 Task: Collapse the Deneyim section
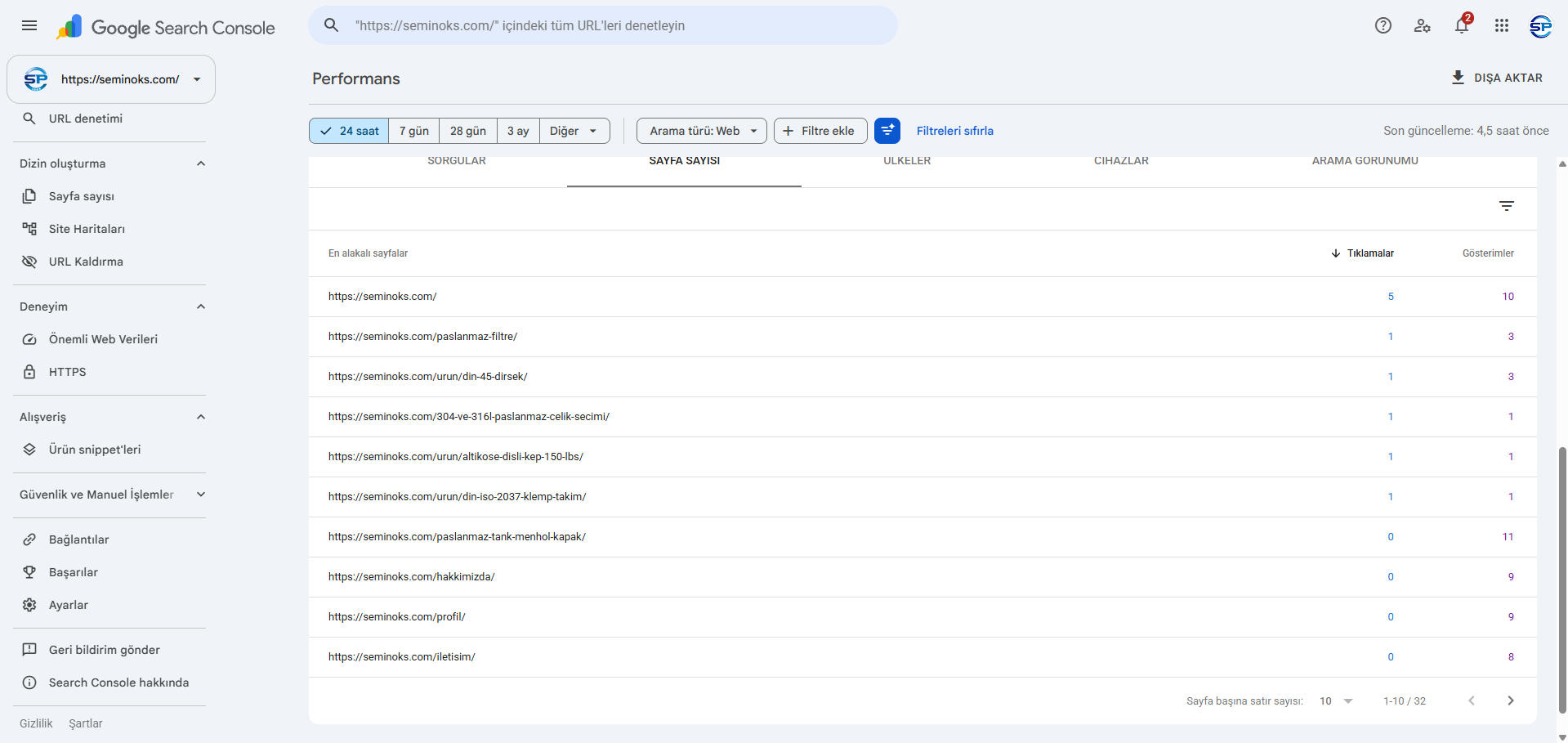click(201, 307)
